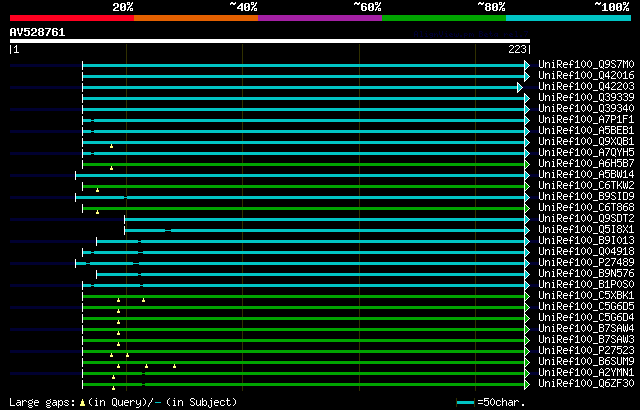Select the UniRef100_A2YMN1 label
Viewport: 640px width, 410px height.
(x=586, y=373)
